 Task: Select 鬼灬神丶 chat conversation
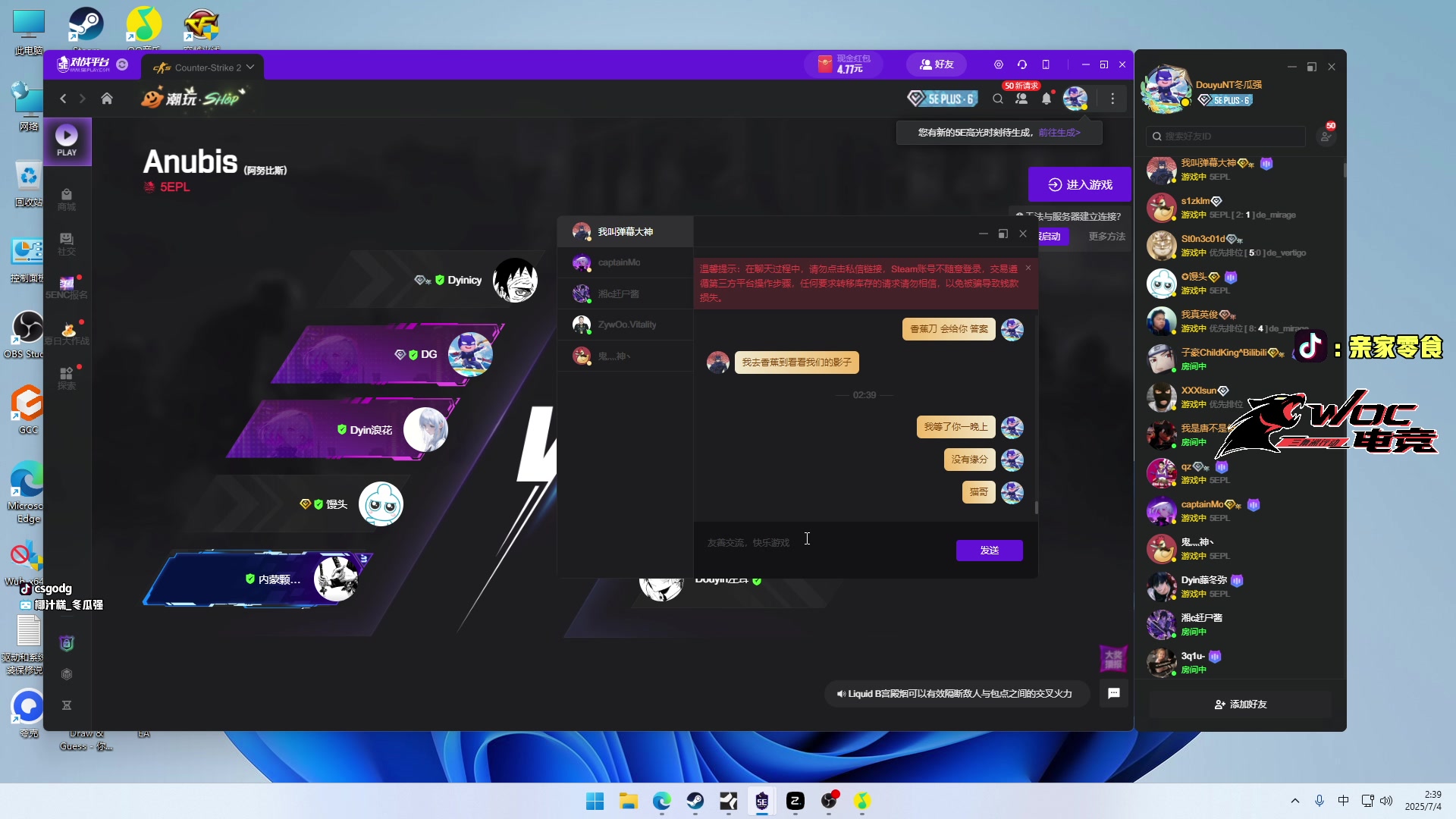click(x=625, y=356)
